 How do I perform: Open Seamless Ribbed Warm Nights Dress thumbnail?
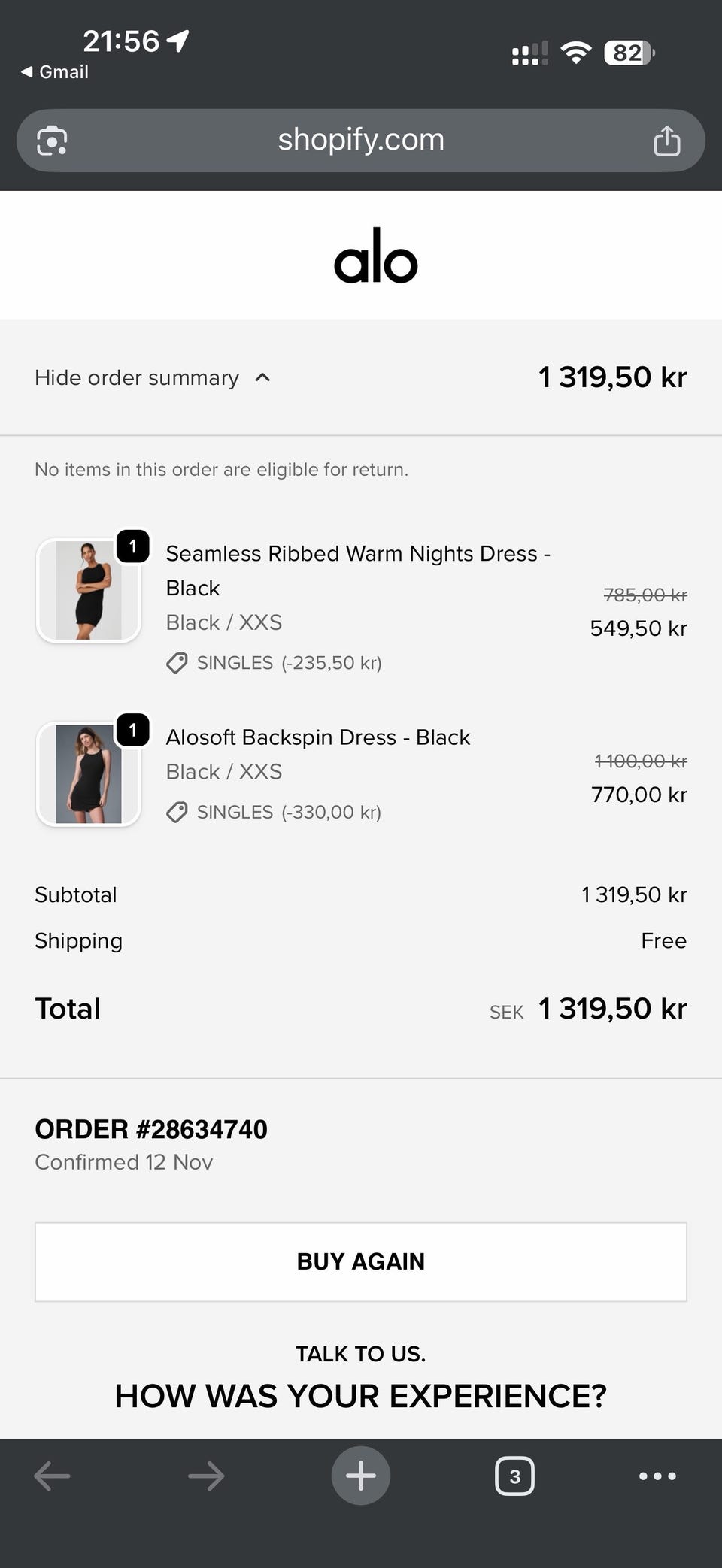point(89,591)
